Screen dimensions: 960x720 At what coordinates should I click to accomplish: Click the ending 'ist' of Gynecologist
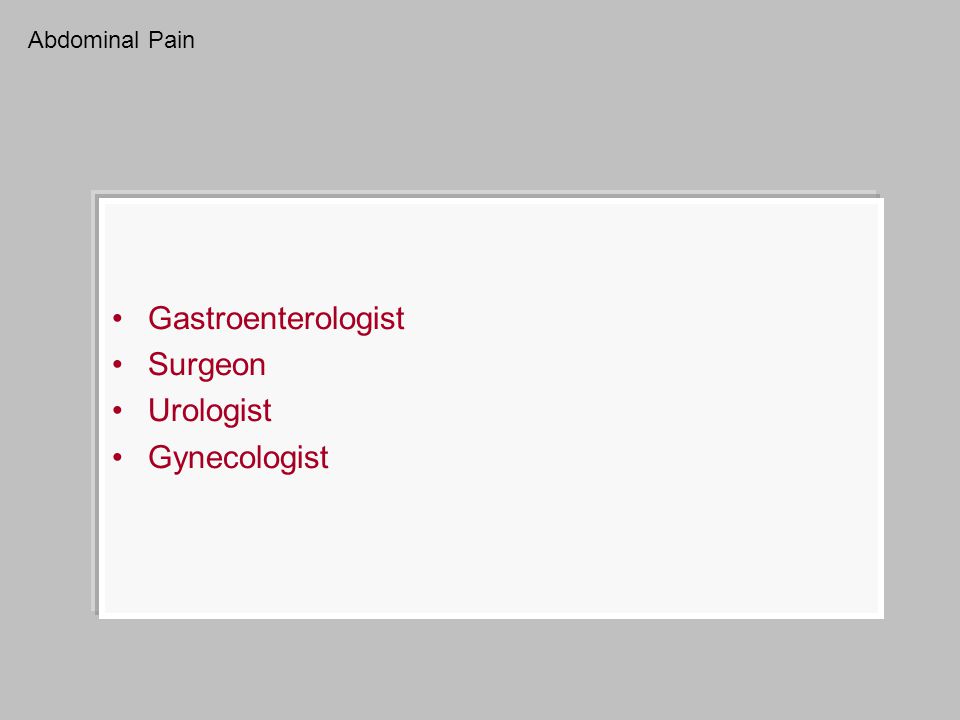pyautogui.click(x=315, y=457)
